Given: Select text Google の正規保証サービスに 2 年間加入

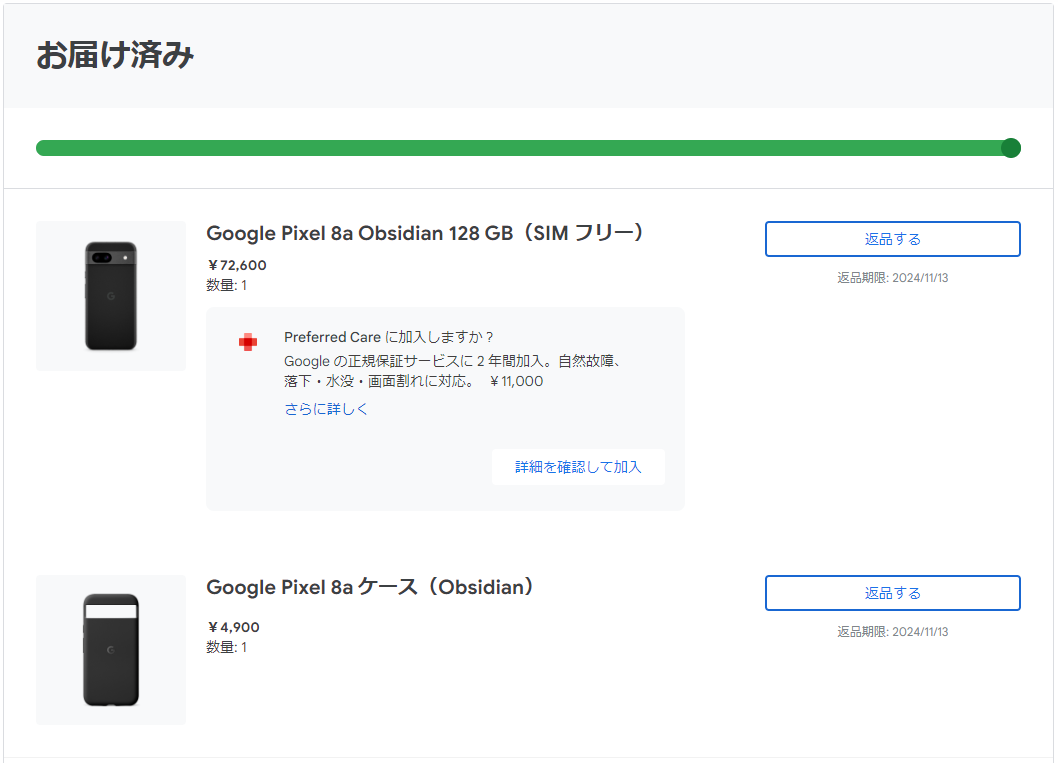Looking at the screenshot, I should click(416, 361).
